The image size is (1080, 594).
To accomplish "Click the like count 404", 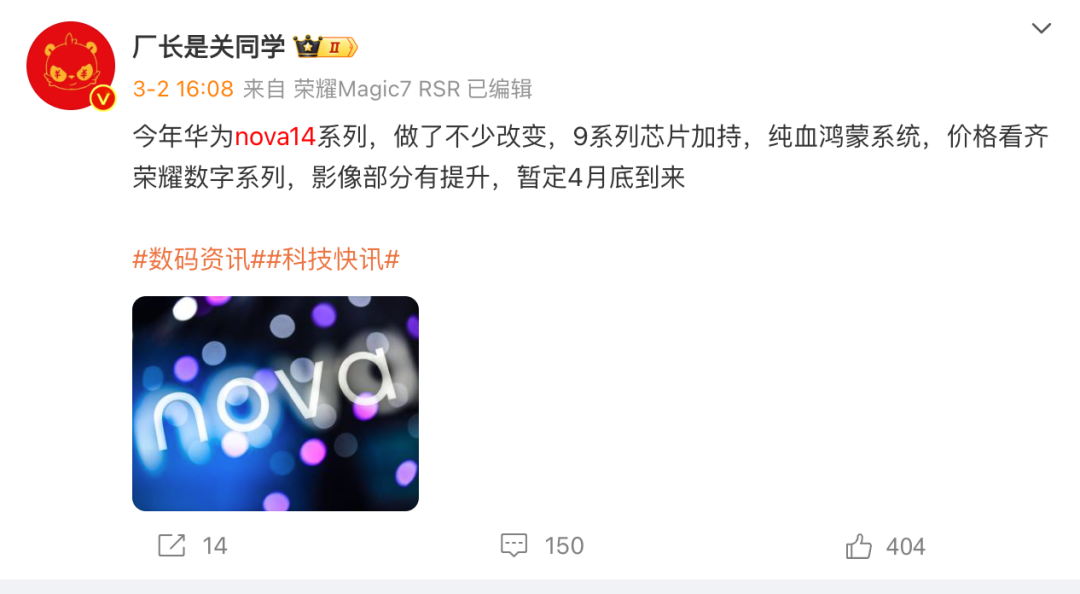I will coord(906,547).
